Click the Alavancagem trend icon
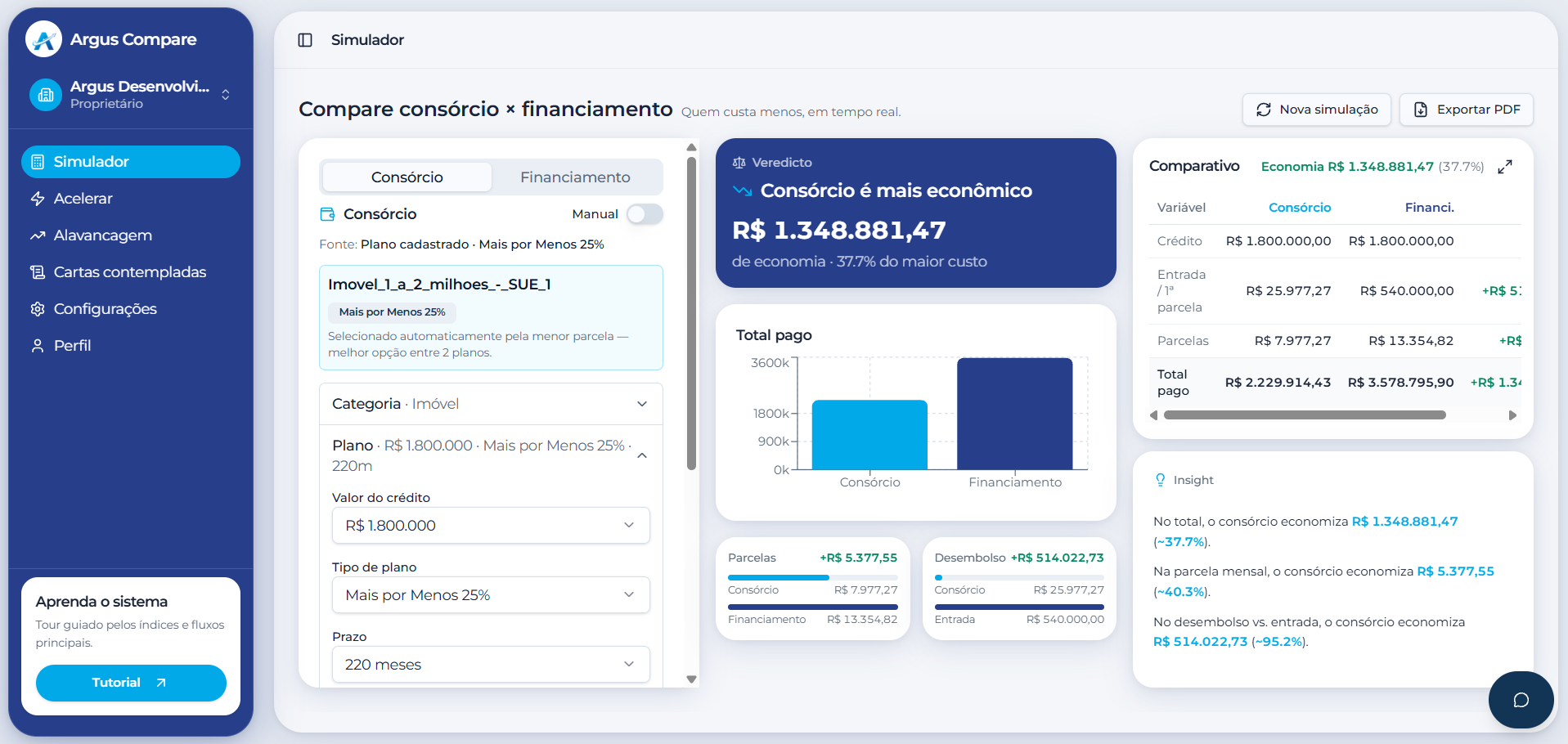This screenshot has width=1568, height=744. point(38,235)
